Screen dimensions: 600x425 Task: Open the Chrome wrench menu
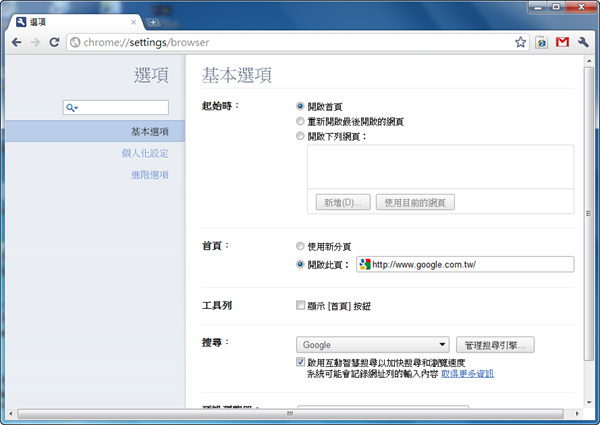pyautogui.click(x=583, y=42)
